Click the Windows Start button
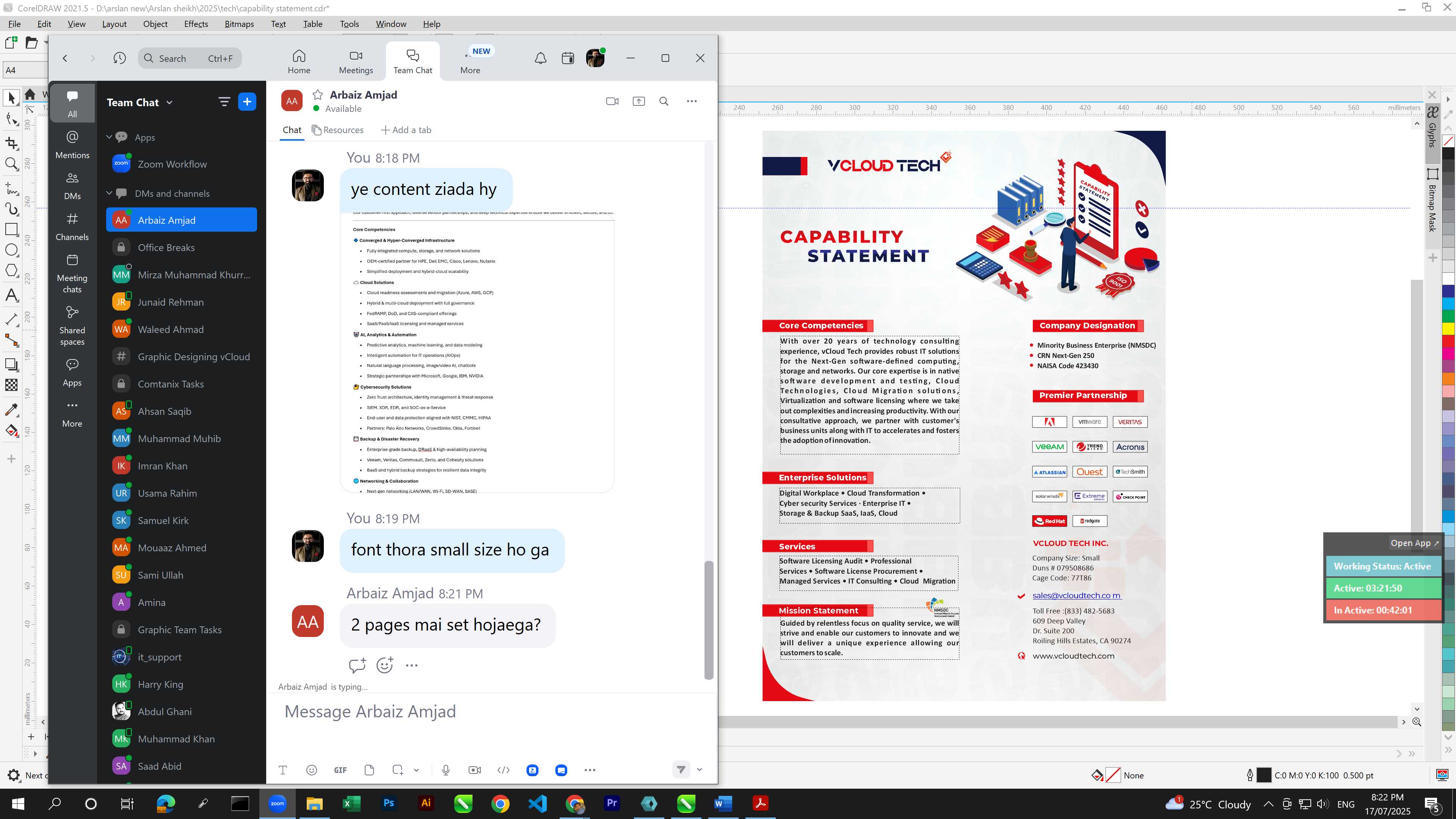The width and height of the screenshot is (1456, 819). [17, 803]
